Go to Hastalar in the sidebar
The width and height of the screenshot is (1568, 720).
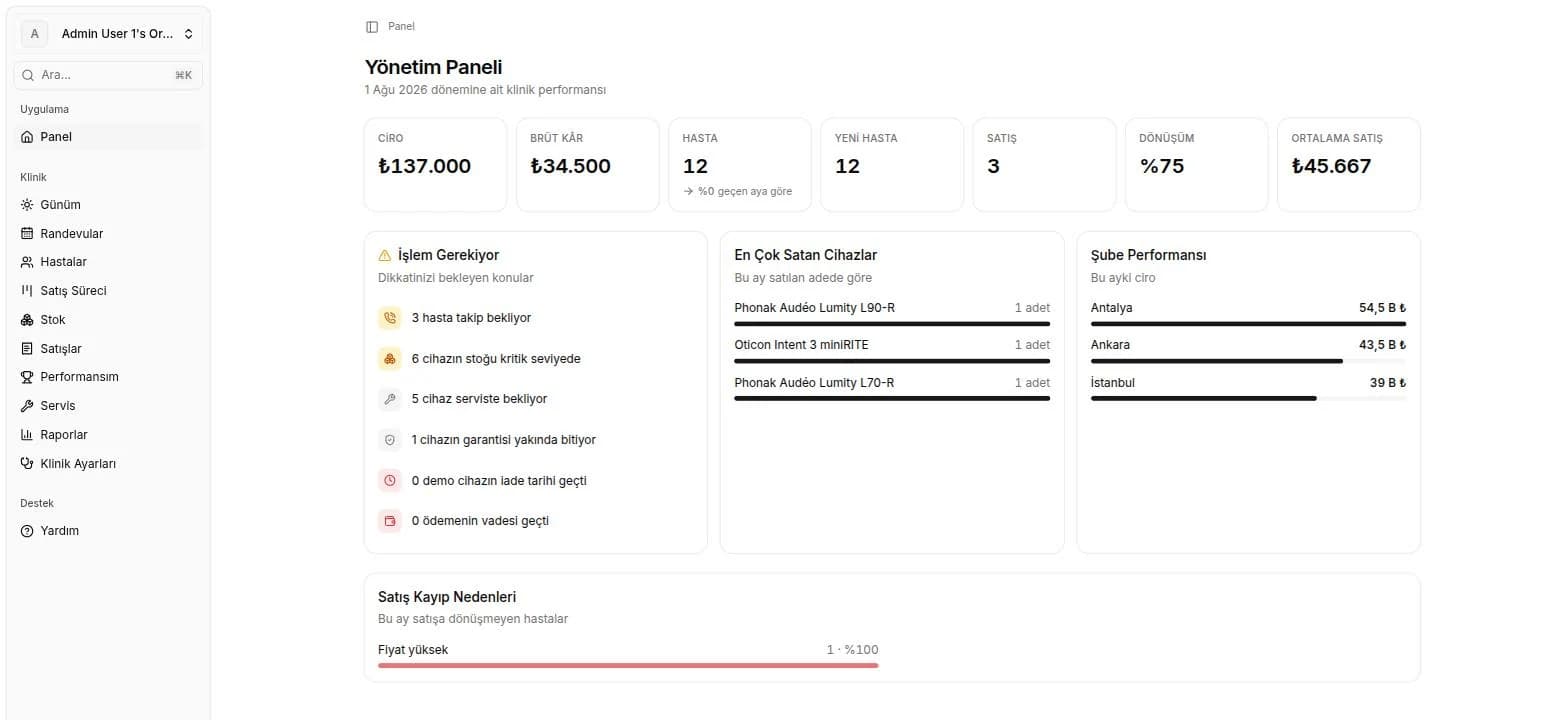coord(108,262)
